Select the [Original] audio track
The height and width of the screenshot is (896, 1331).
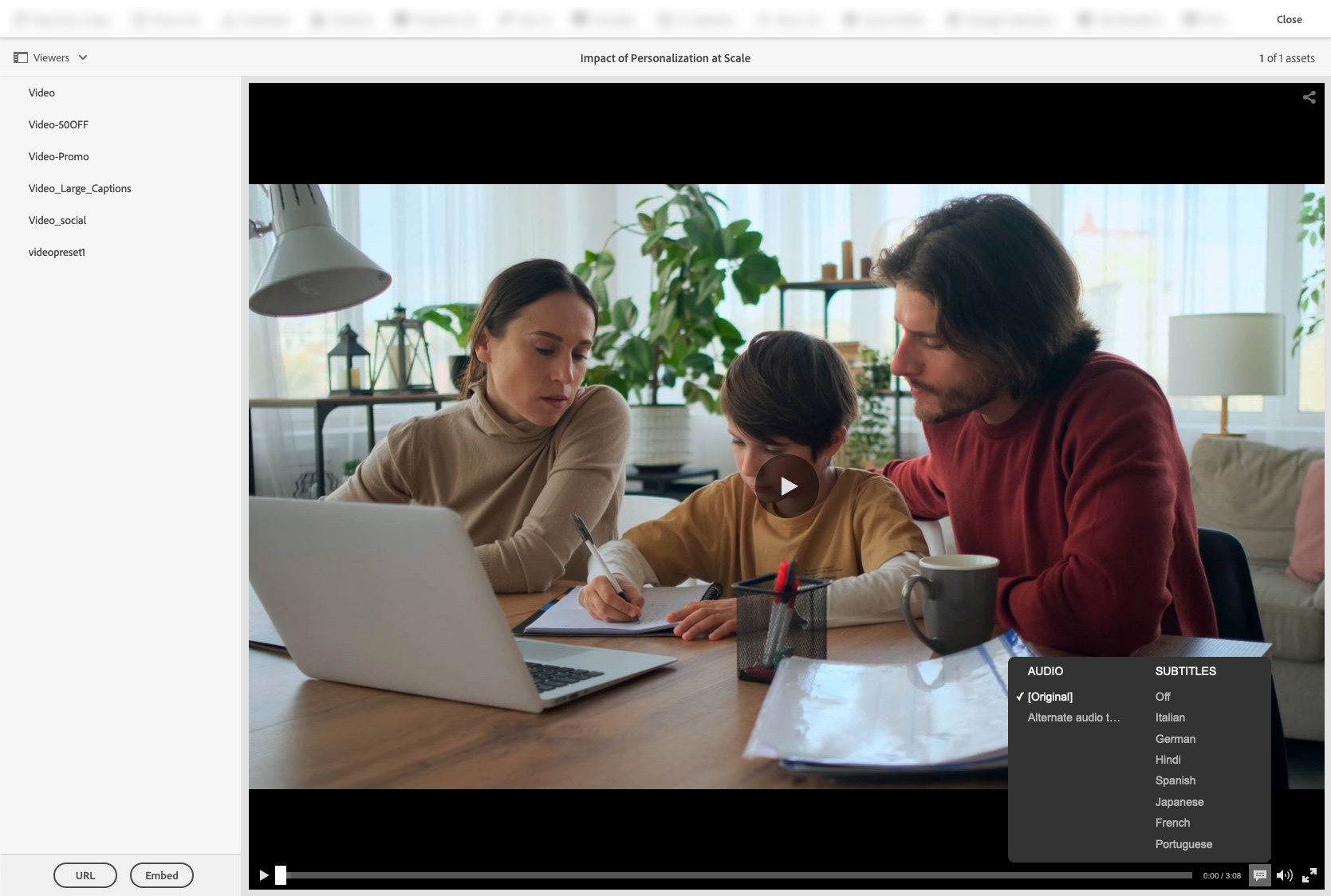[x=1049, y=697]
